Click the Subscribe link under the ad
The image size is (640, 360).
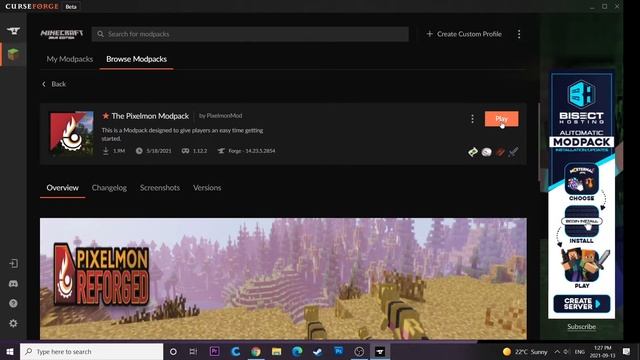[x=582, y=327]
